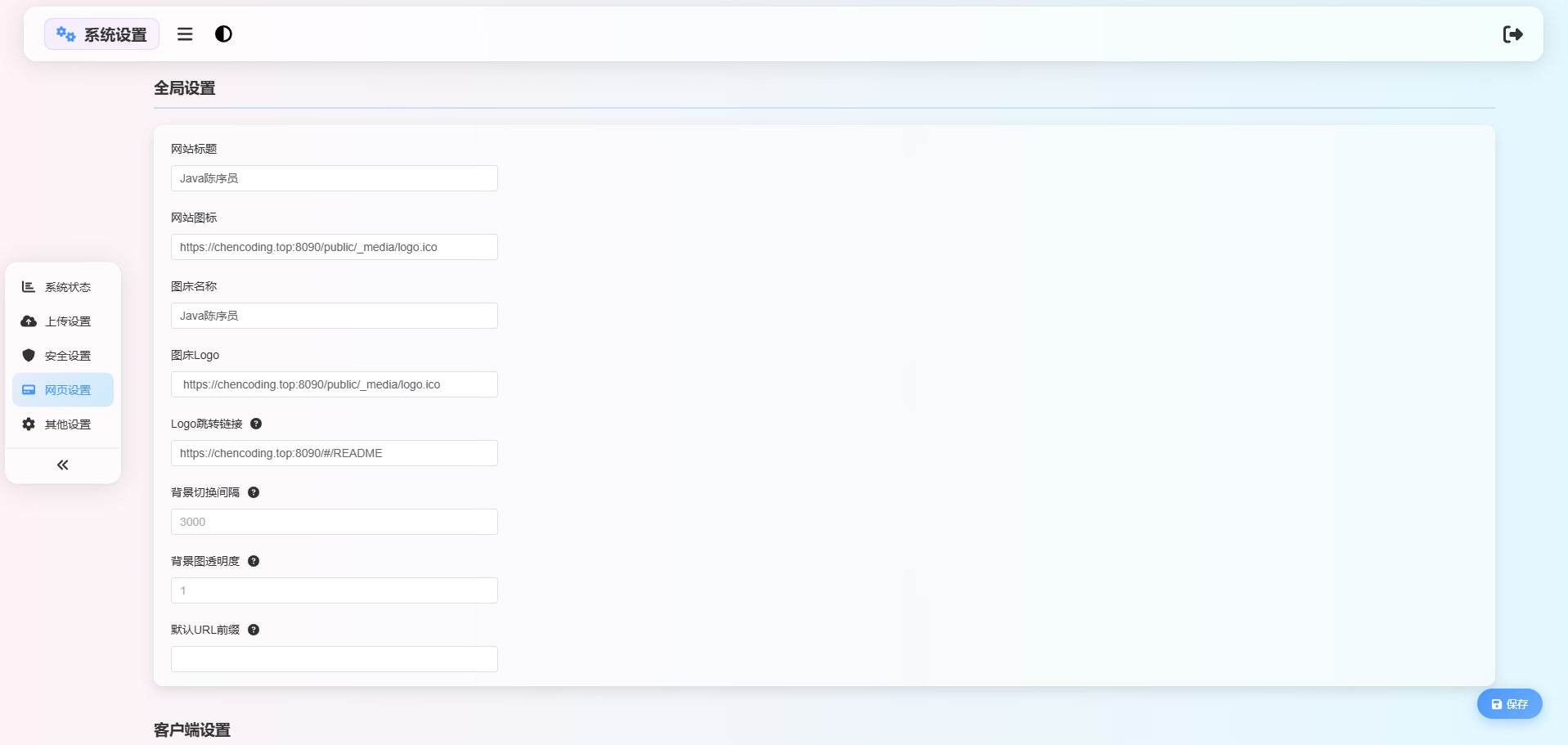The image size is (1568, 745).
Task: Show help tooltip for Logo跳转链接
Action: (x=256, y=424)
